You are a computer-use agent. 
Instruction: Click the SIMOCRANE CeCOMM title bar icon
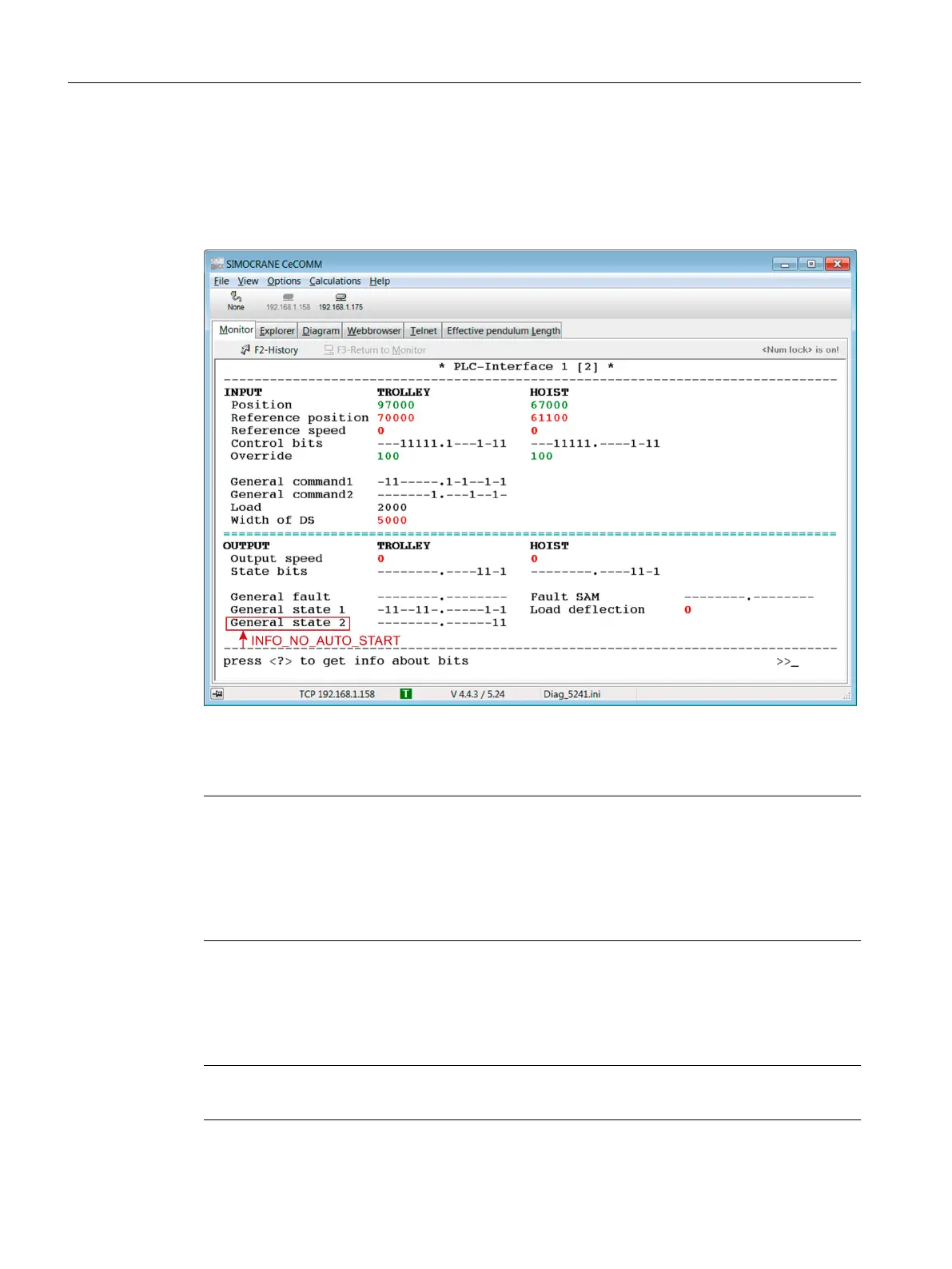(217, 264)
